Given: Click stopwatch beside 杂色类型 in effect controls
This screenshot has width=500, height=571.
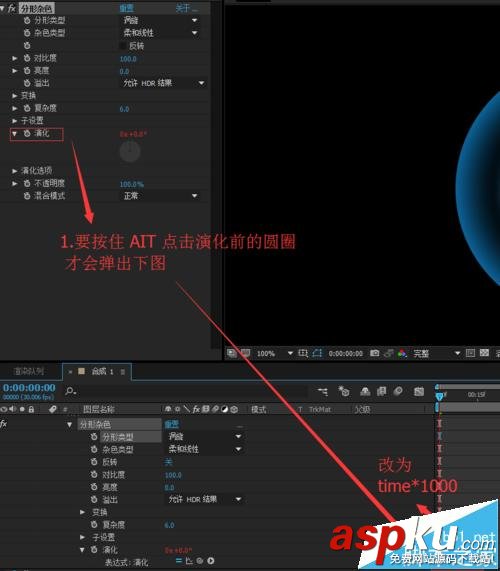Looking at the screenshot, I should click(x=27, y=33).
